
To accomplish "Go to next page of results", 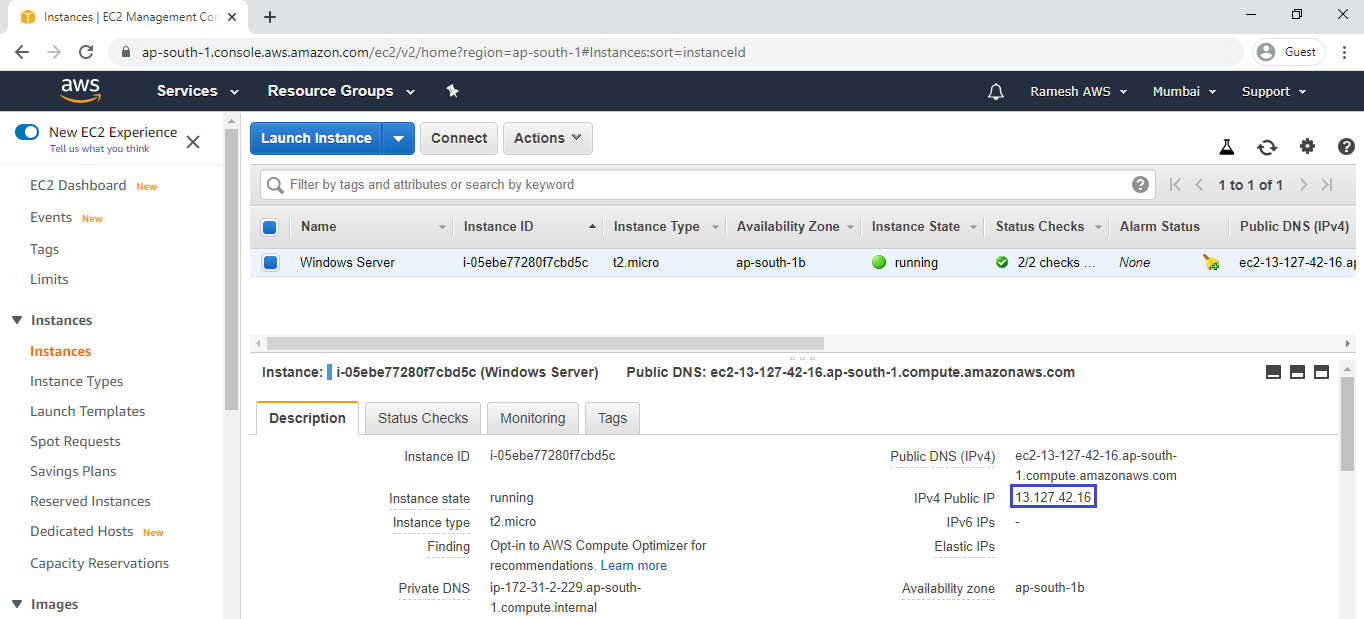I will [1303, 185].
